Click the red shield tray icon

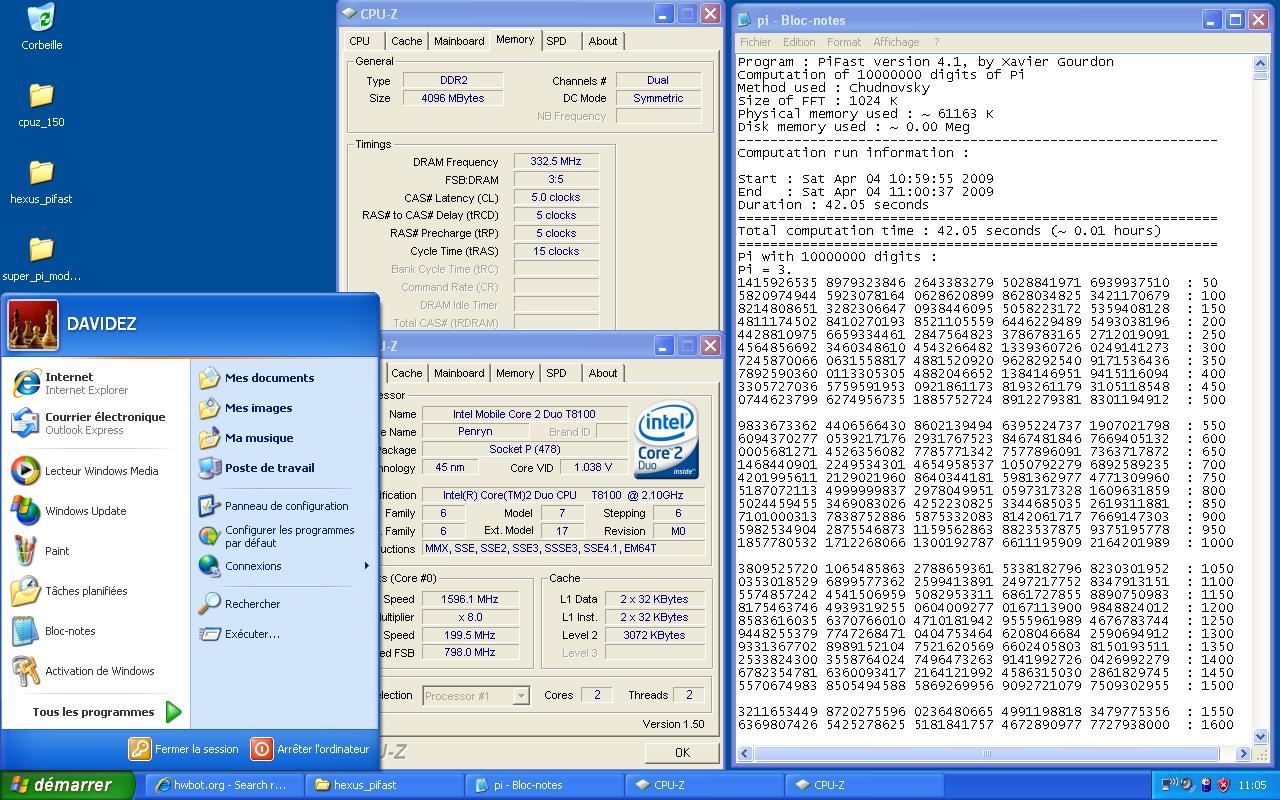tap(1222, 784)
